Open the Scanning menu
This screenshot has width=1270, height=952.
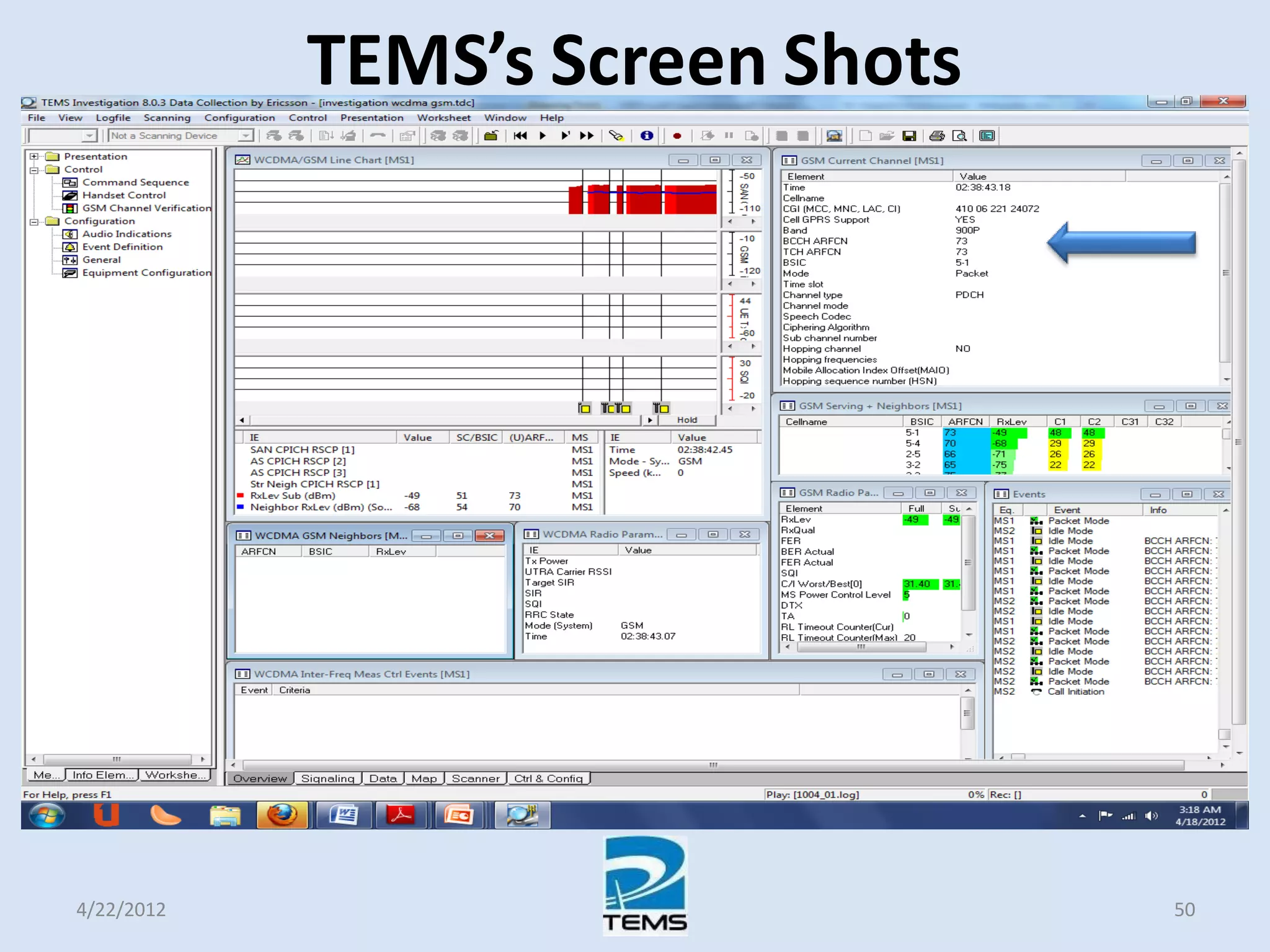pyautogui.click(x=167, y=118)
